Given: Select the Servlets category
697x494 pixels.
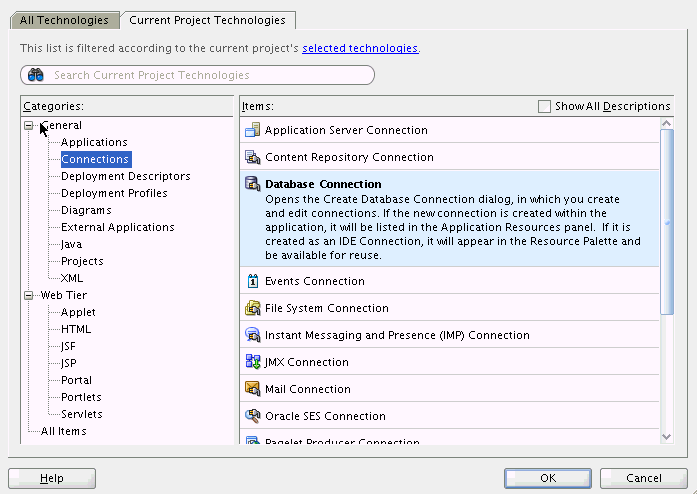Looking at the screenshot, I should tap(82, 414).
